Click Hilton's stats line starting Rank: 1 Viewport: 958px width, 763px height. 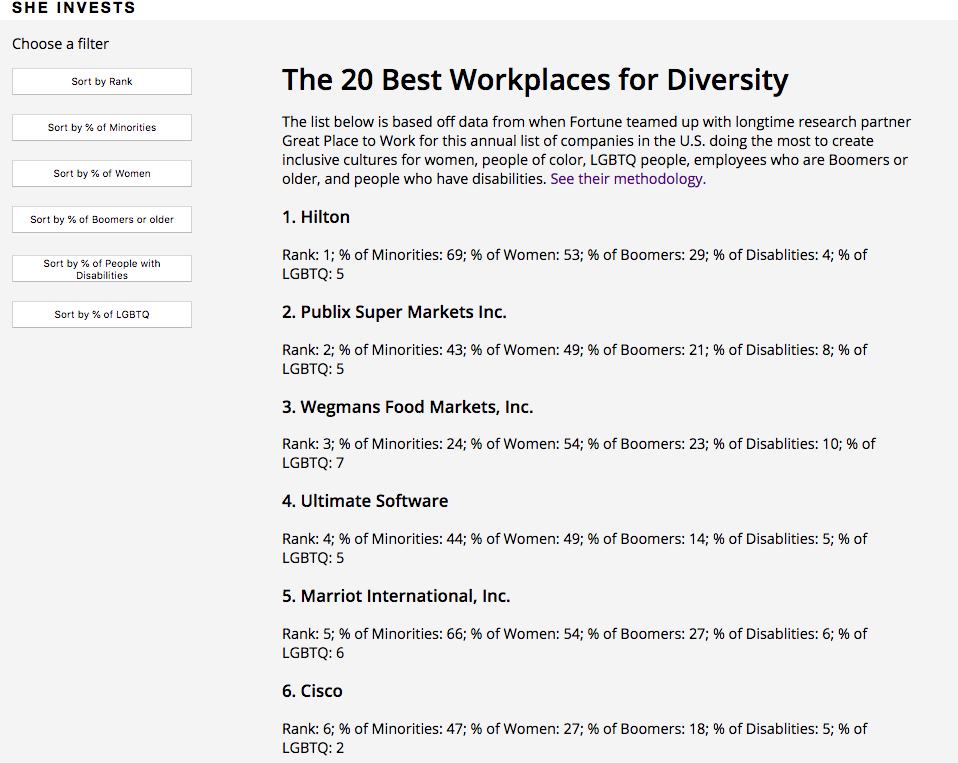point(574,265)
